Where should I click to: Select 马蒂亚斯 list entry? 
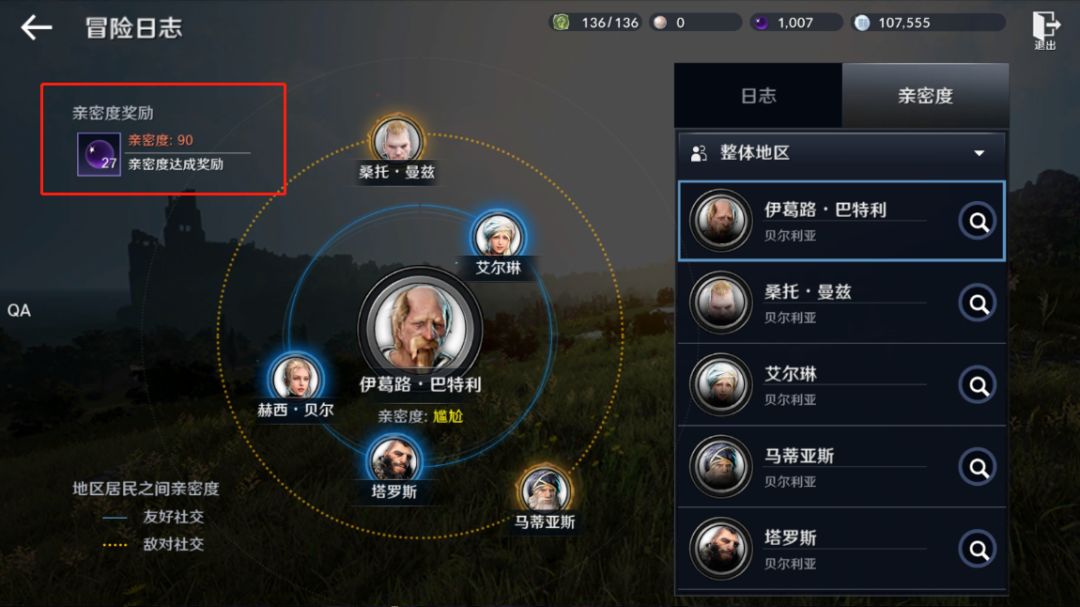pyautogui.click(x=841, y=467)
